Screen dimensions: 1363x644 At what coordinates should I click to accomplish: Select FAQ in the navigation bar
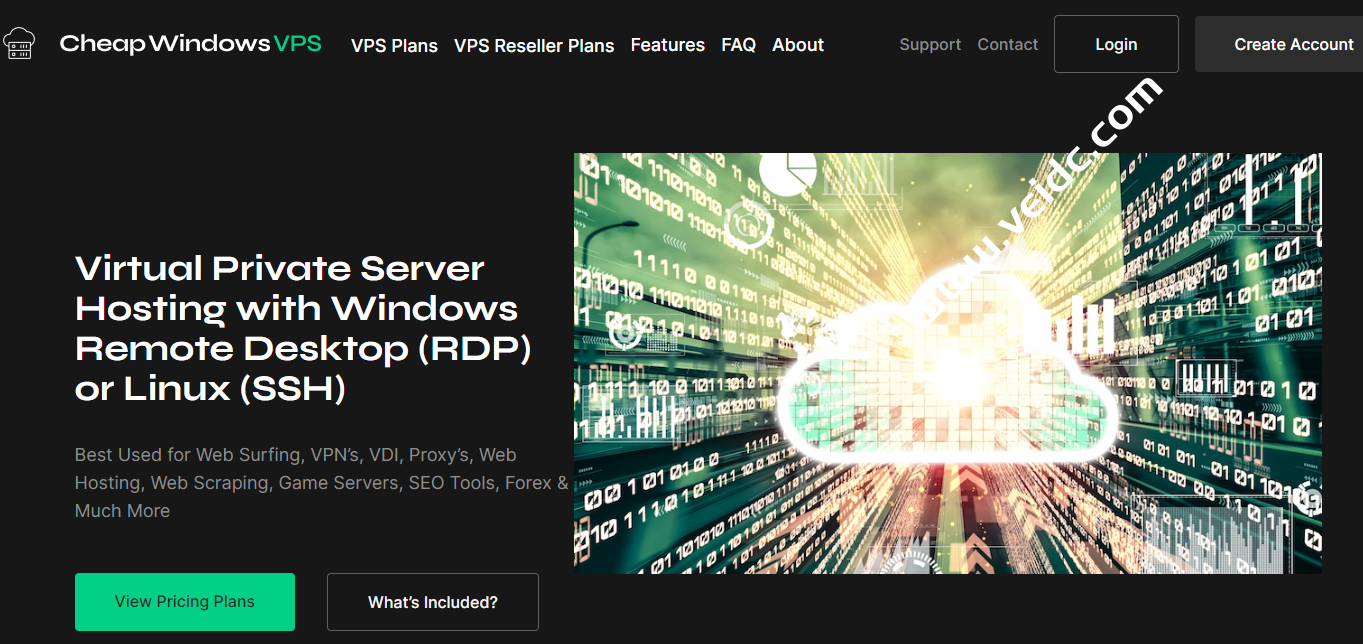(738, 45)
